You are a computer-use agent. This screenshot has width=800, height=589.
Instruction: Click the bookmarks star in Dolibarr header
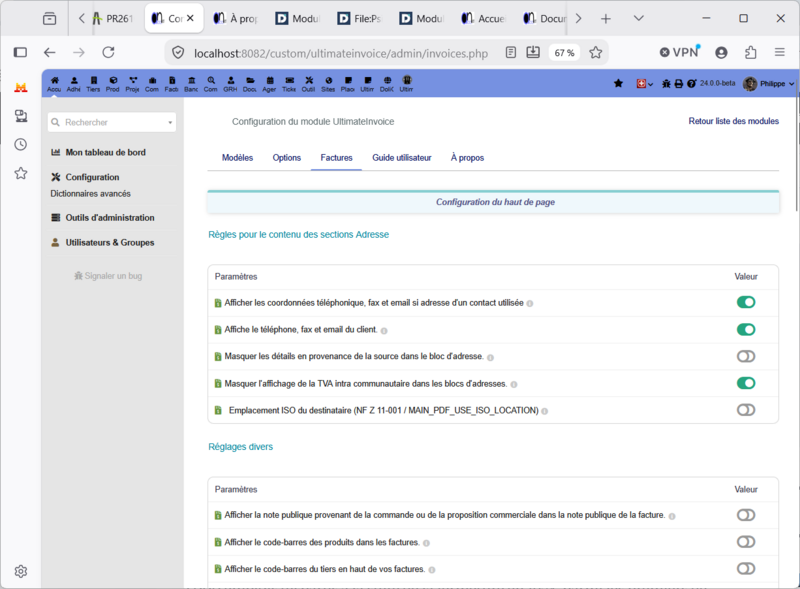click(618, 83)
